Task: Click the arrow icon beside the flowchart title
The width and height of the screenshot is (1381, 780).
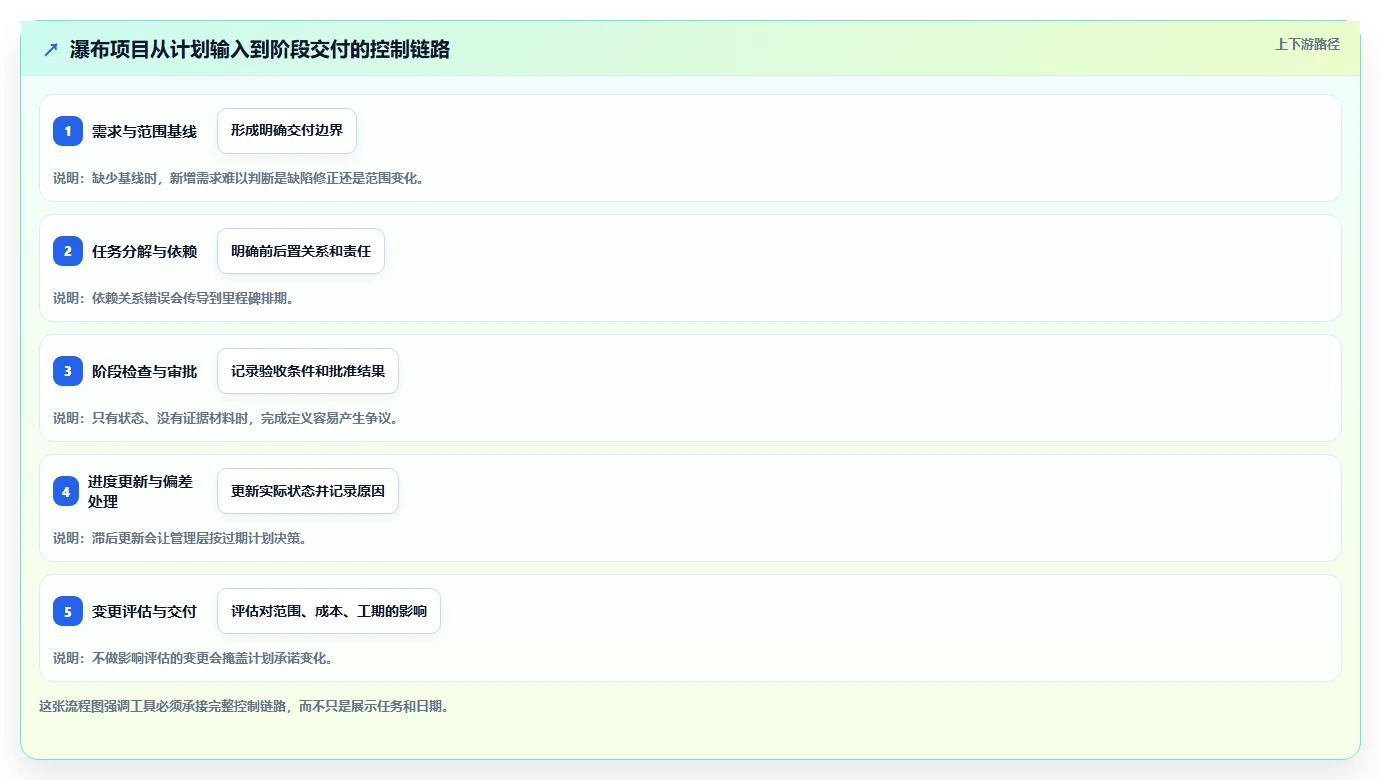Action: 51,50
